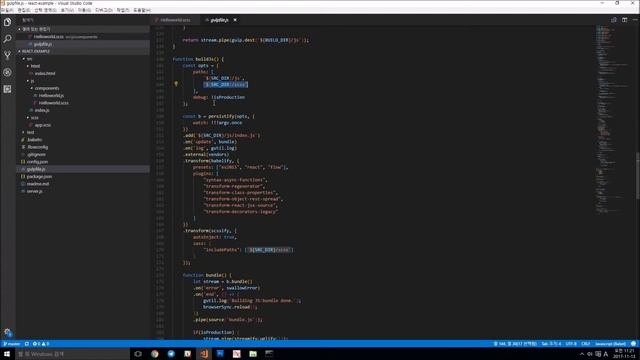Open the second menu bar item (Edit)
This screenshot has width=640, height=360.
[x=24, y=10]
